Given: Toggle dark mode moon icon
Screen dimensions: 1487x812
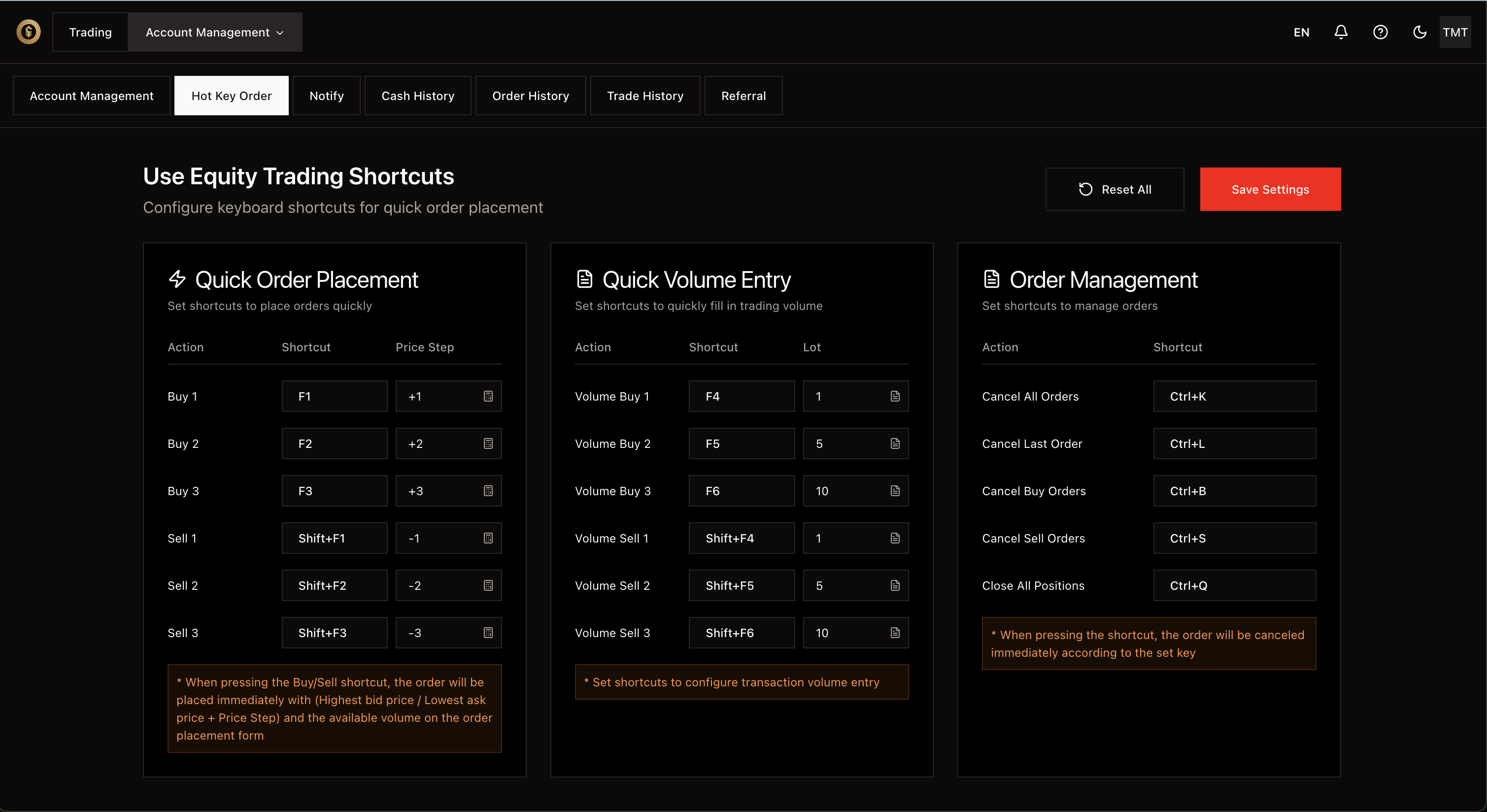Looking at the screenshot, I should coord(1419,33).
